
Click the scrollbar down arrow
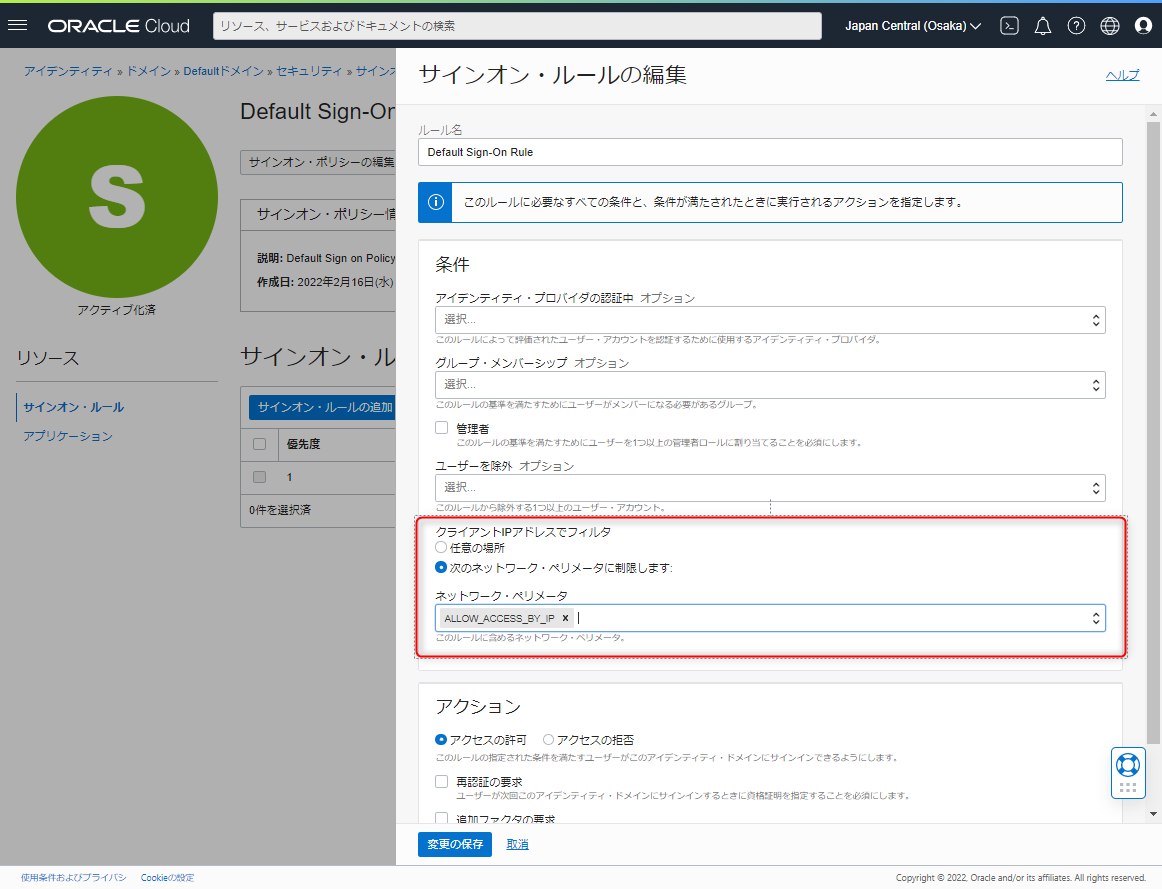click(1153, 814)
